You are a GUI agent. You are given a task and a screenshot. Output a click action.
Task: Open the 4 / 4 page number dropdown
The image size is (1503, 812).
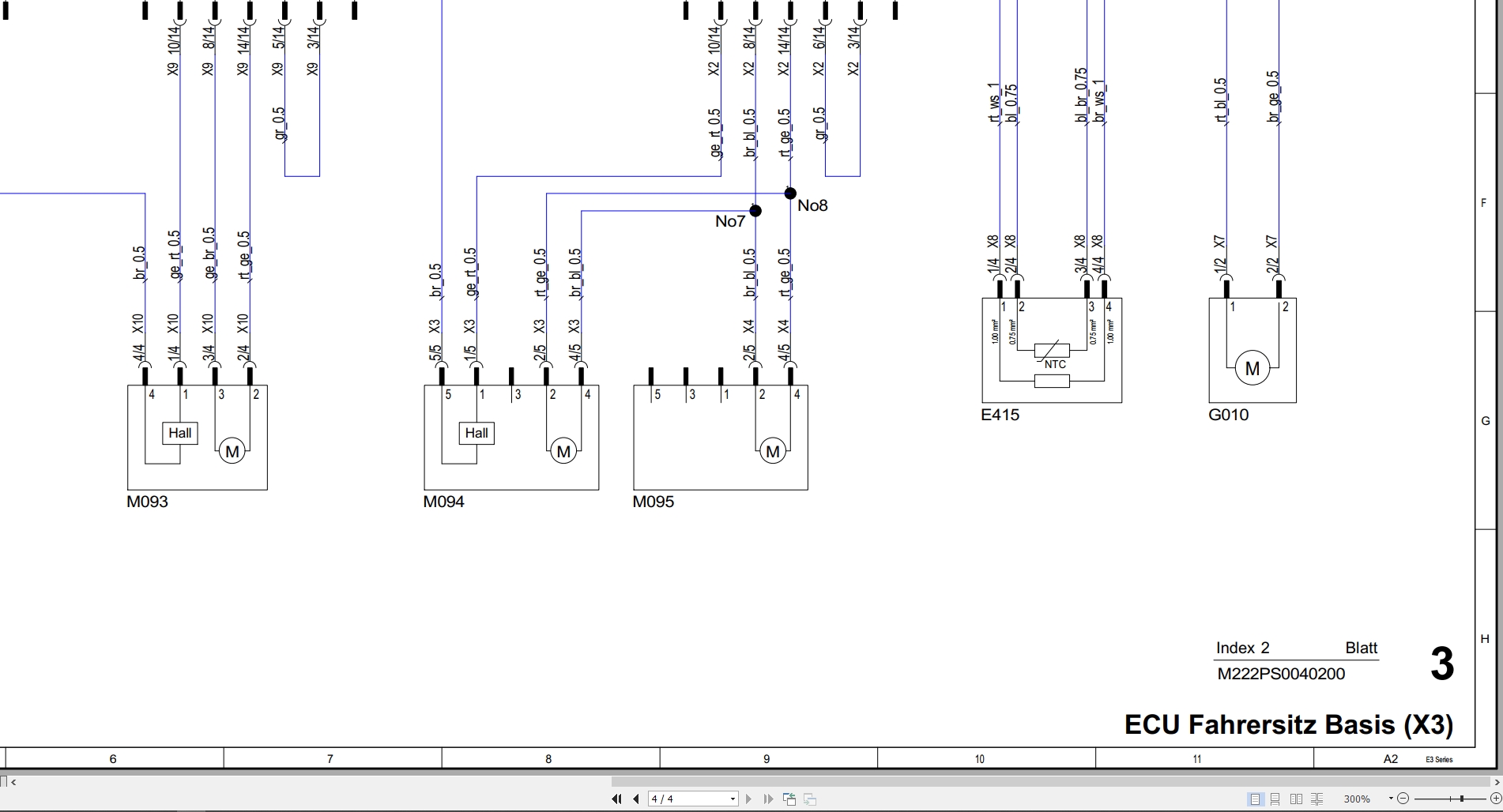click(733, 799)
